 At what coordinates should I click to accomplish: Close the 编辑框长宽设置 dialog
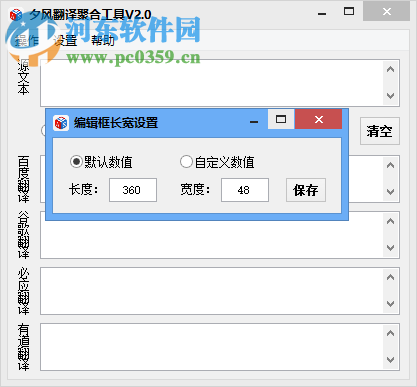pyautogui.click(x=319, y=119)
